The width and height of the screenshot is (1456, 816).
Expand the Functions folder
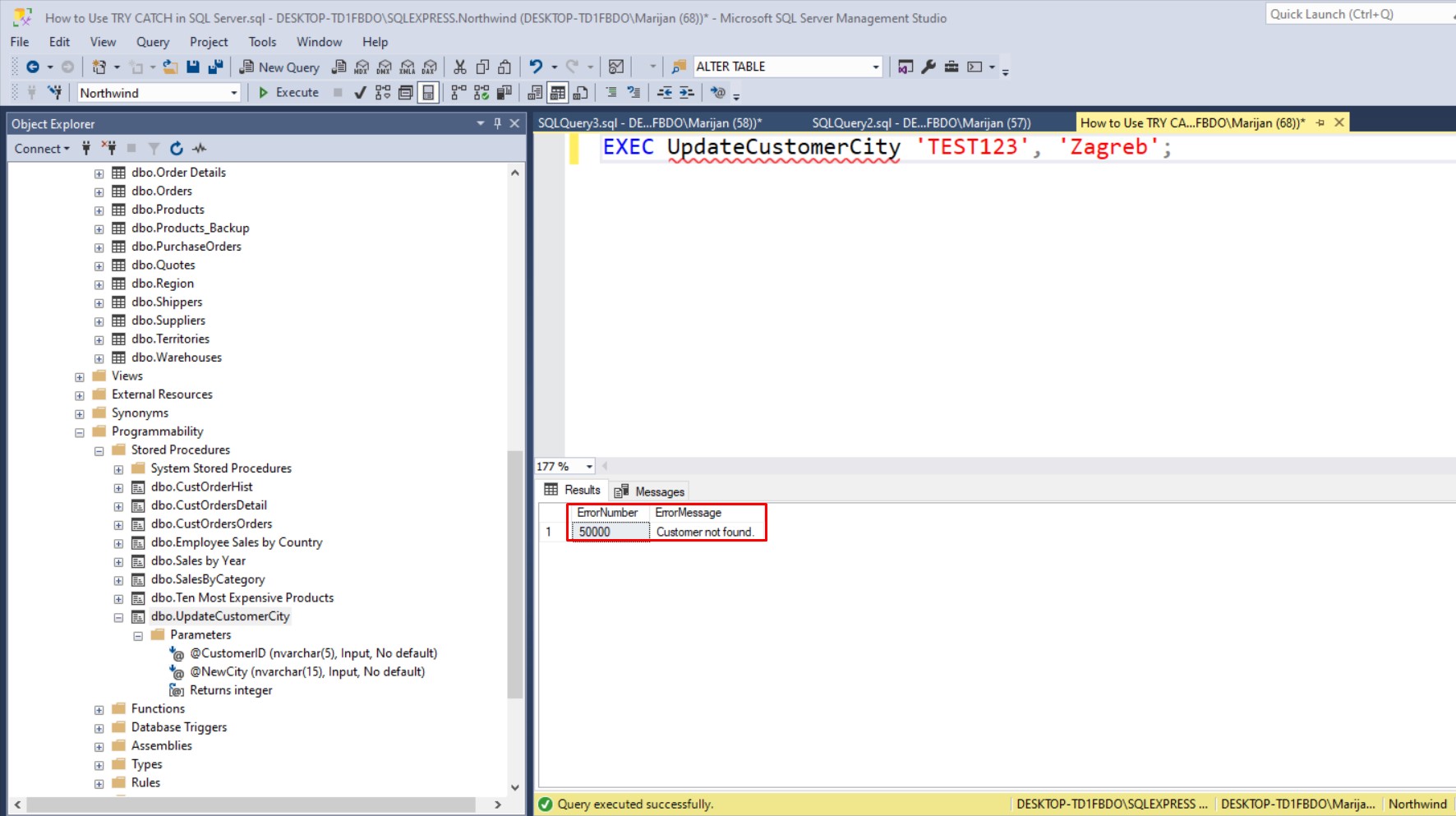coord(99,710)
